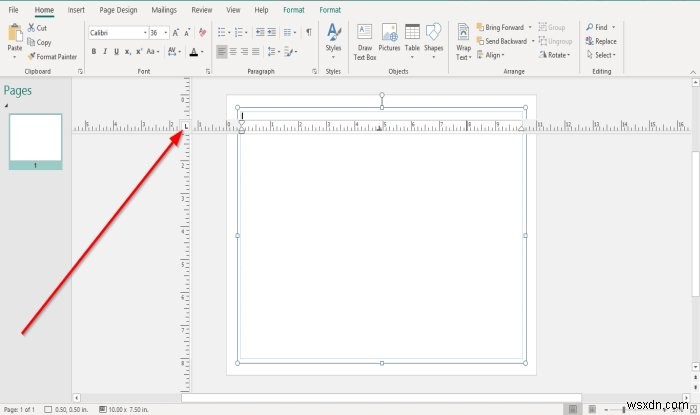Viewport: 700px width, 415px height.
Task: Expand the Shapes dropdown
Action: click(433, 57)
